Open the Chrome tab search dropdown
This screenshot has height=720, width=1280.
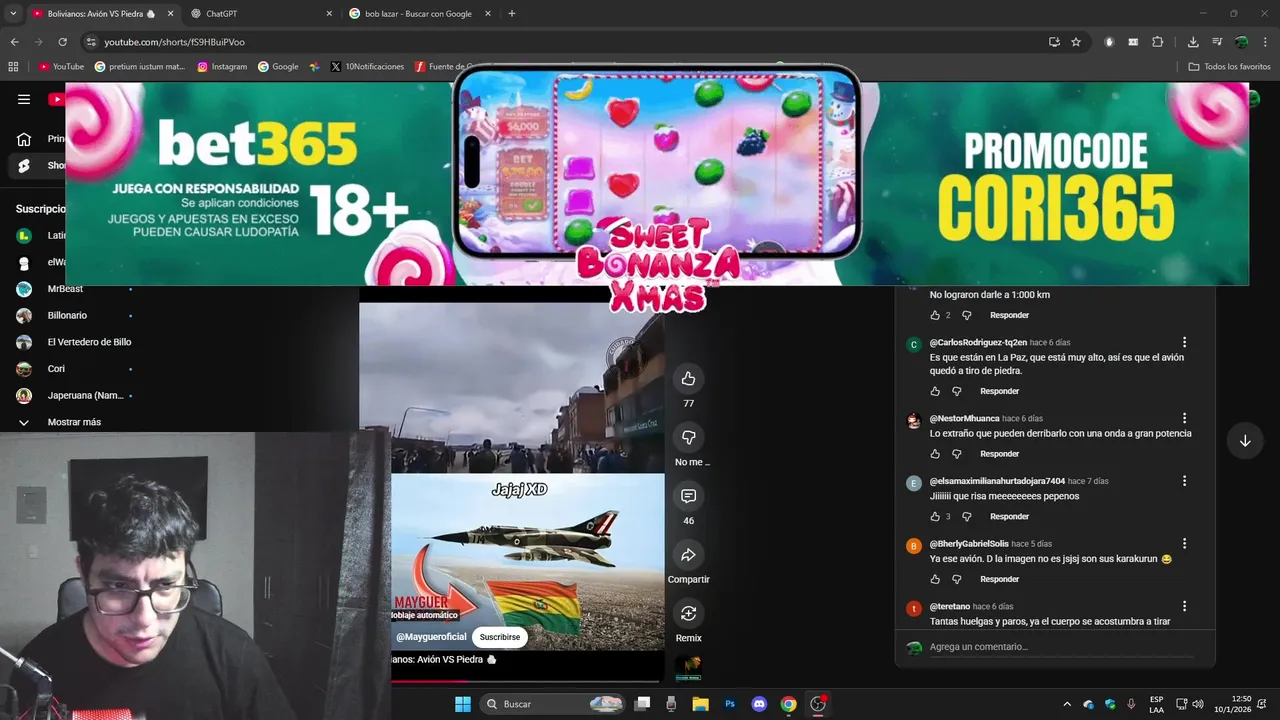tap(13, 14)
